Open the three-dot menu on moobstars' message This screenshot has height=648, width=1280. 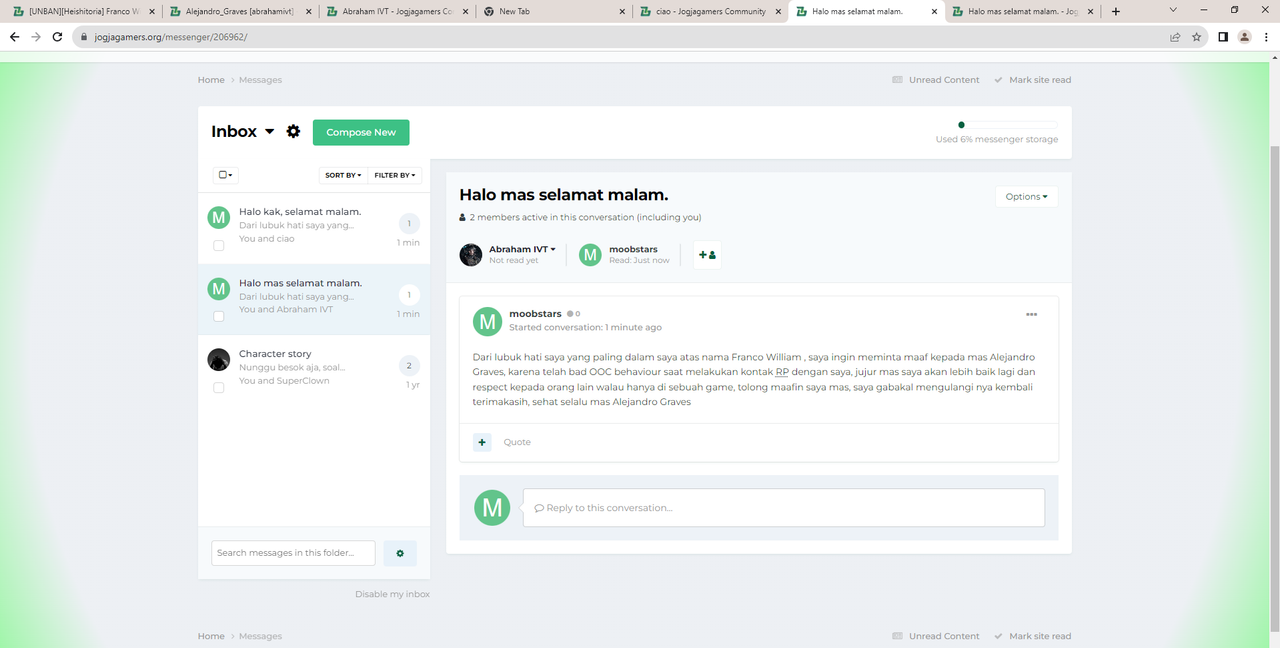(x=1031, y=314)
